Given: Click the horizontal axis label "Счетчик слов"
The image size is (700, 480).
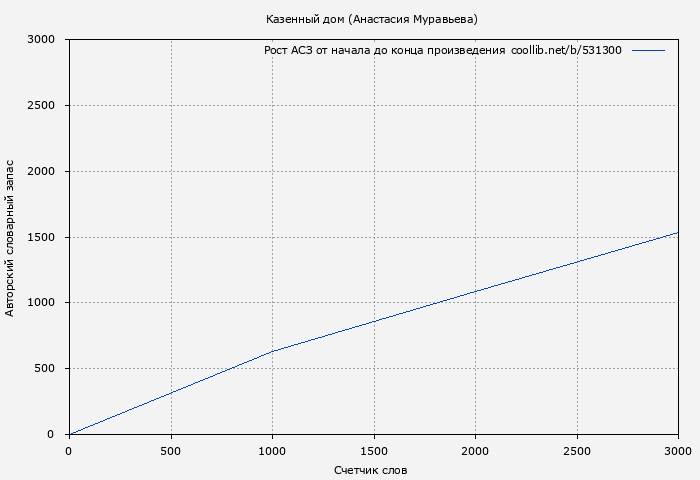Looking at the screenshot, I should click(371, 470).
